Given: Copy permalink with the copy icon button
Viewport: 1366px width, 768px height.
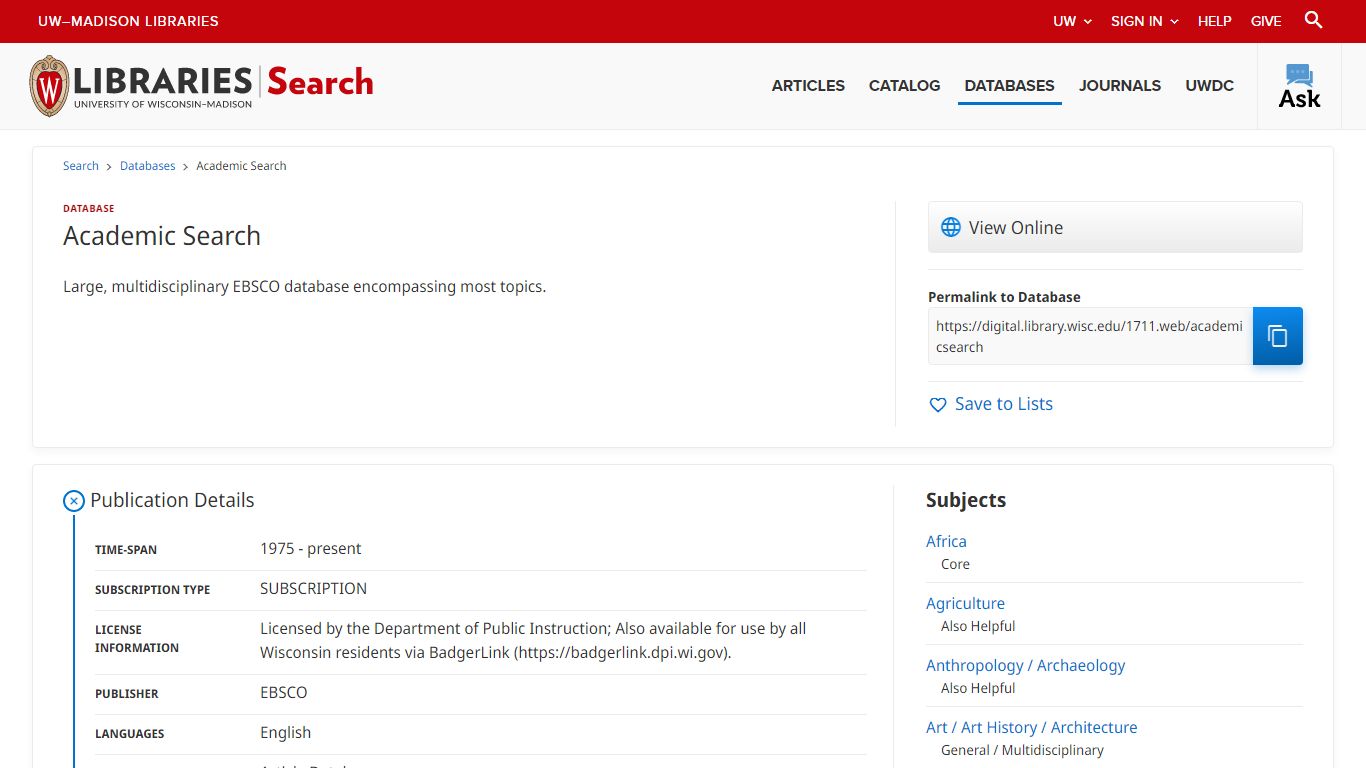Looking at the screenshot, I should point(1278,336).
